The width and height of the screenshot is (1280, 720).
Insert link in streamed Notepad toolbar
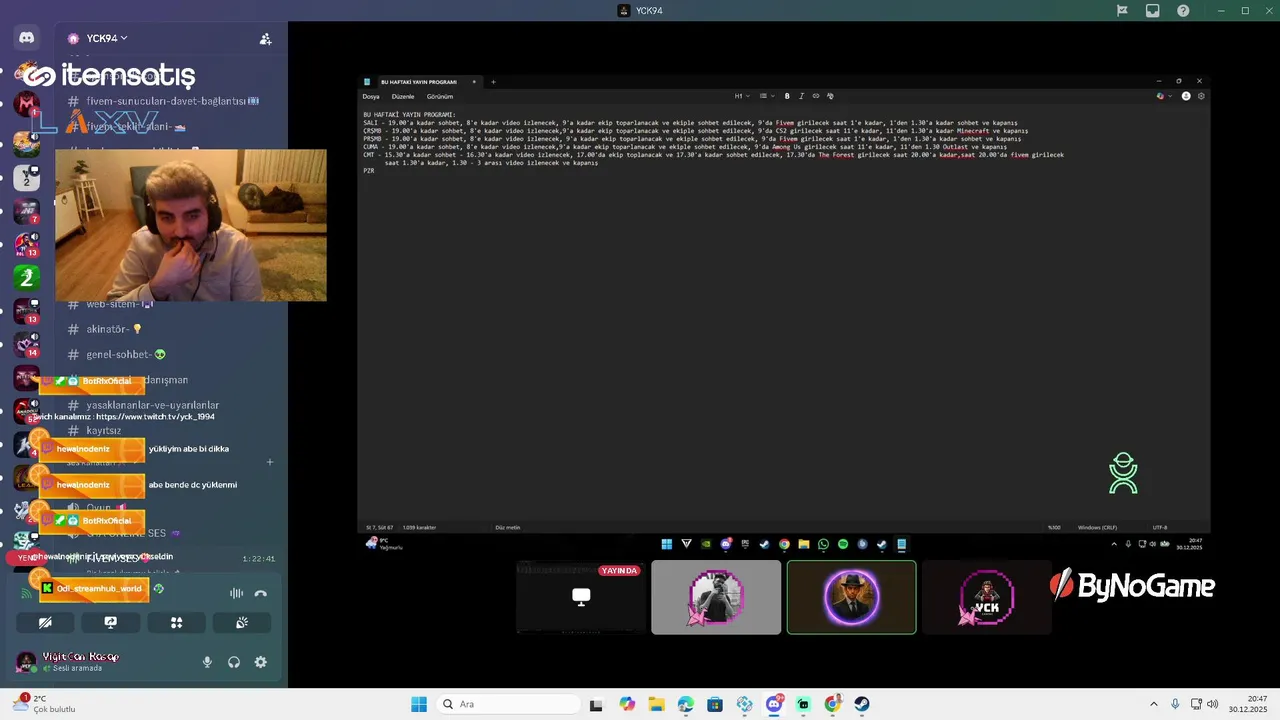click(x=815, y=96)
